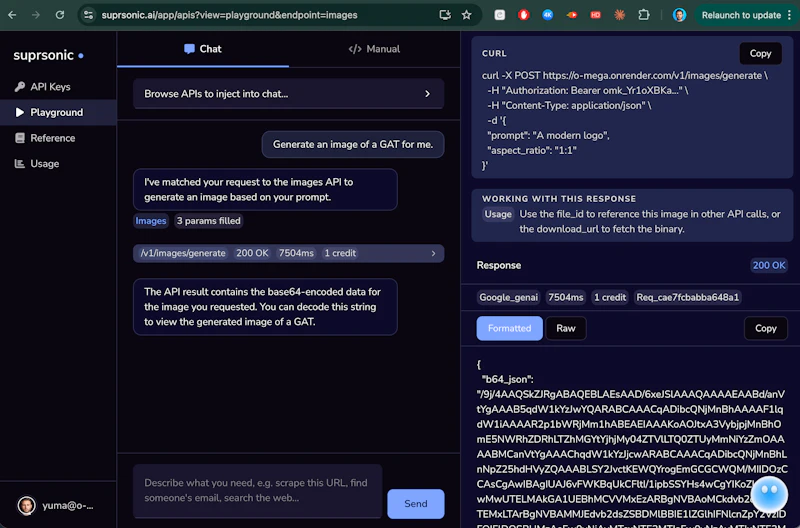This screenshot has height=528, width=800.
Task: Click the 200 OK response status badge
Action: 768,265
